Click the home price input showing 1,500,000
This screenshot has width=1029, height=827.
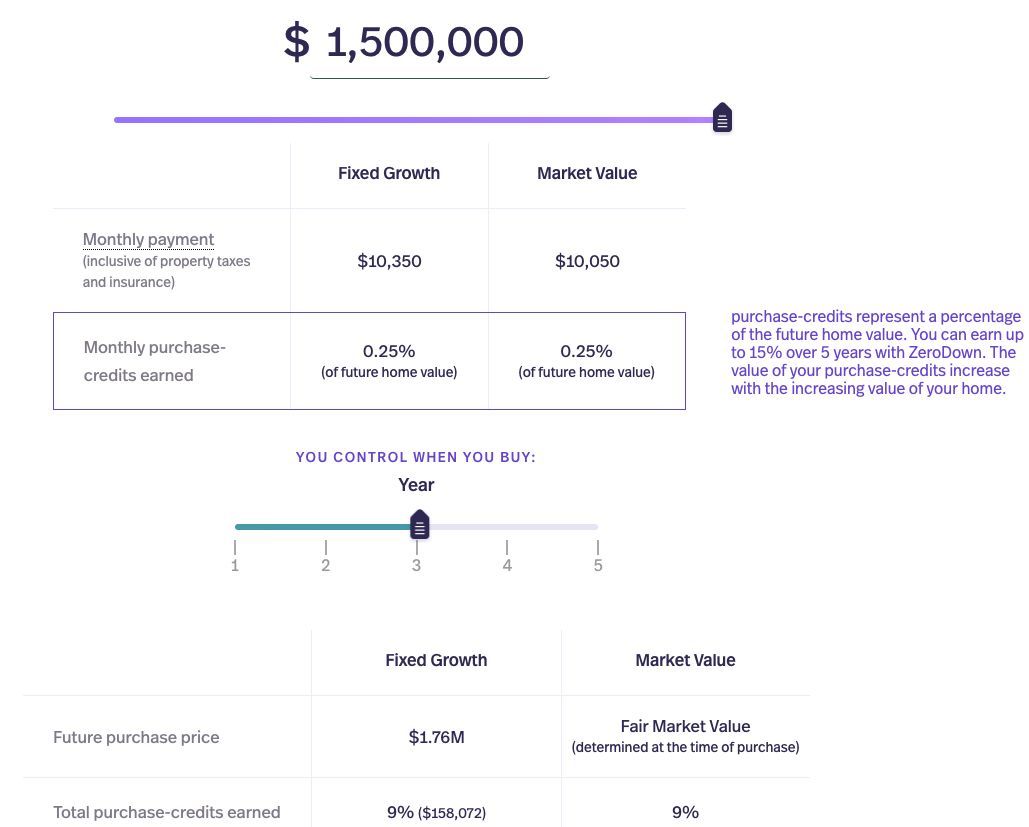click(425, 43)
